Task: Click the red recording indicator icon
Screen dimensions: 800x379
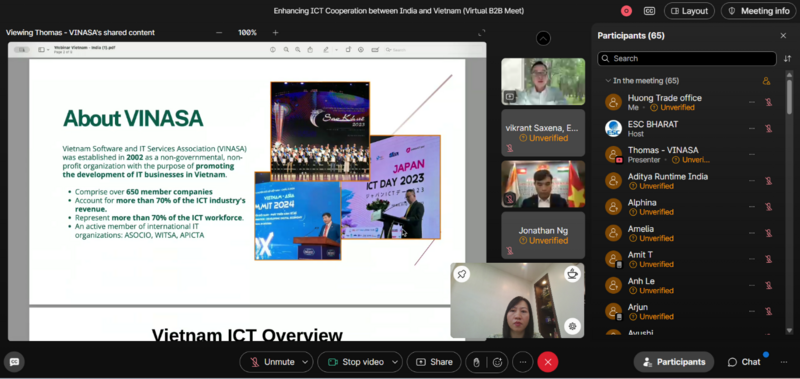Action: click(x=626, y=11)
